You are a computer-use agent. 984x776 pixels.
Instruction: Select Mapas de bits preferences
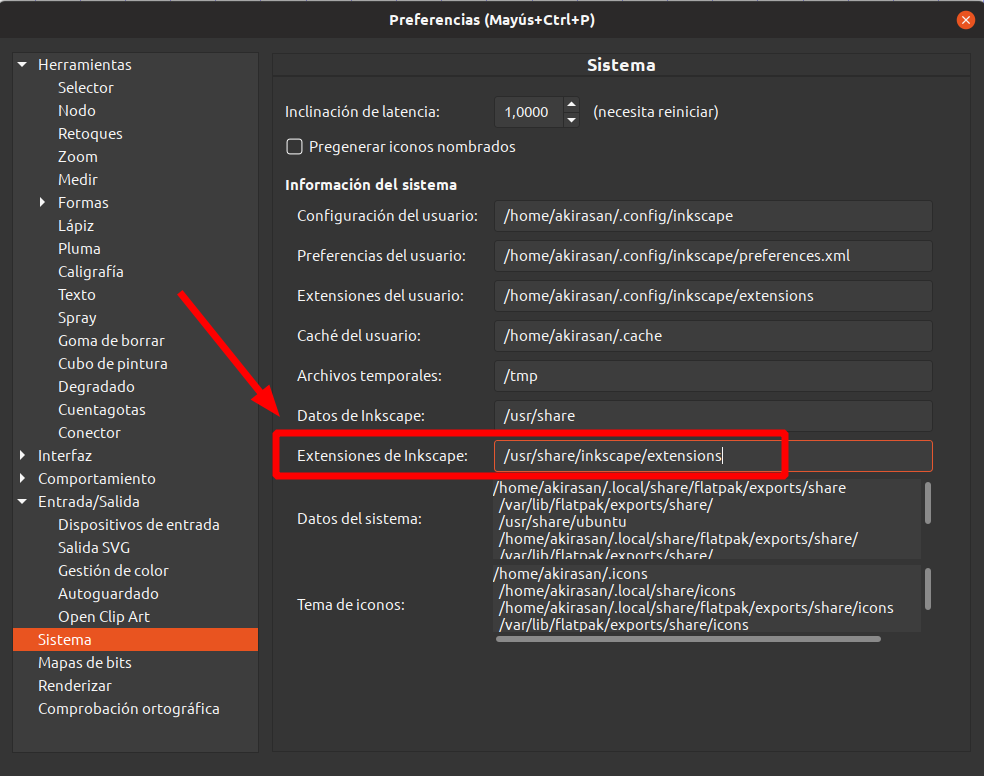[x=85, y=662]
